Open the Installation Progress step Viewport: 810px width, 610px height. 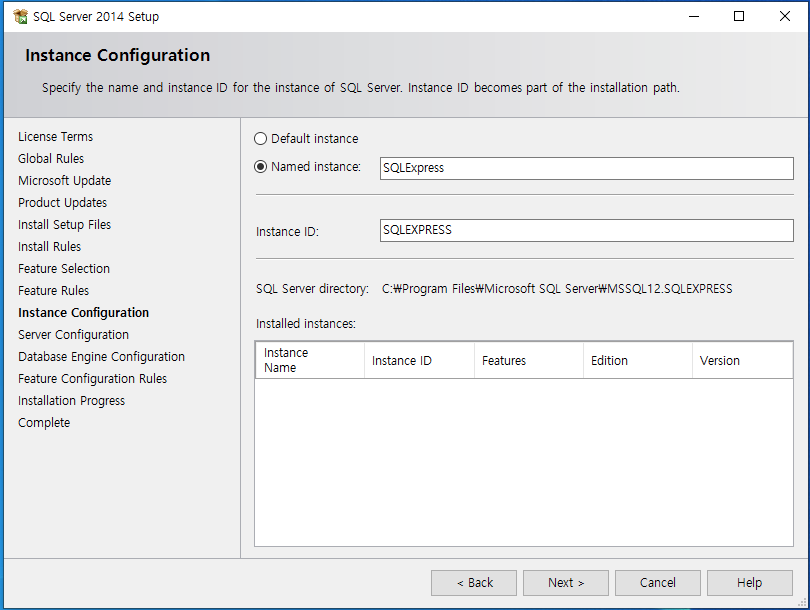(71, 400)
